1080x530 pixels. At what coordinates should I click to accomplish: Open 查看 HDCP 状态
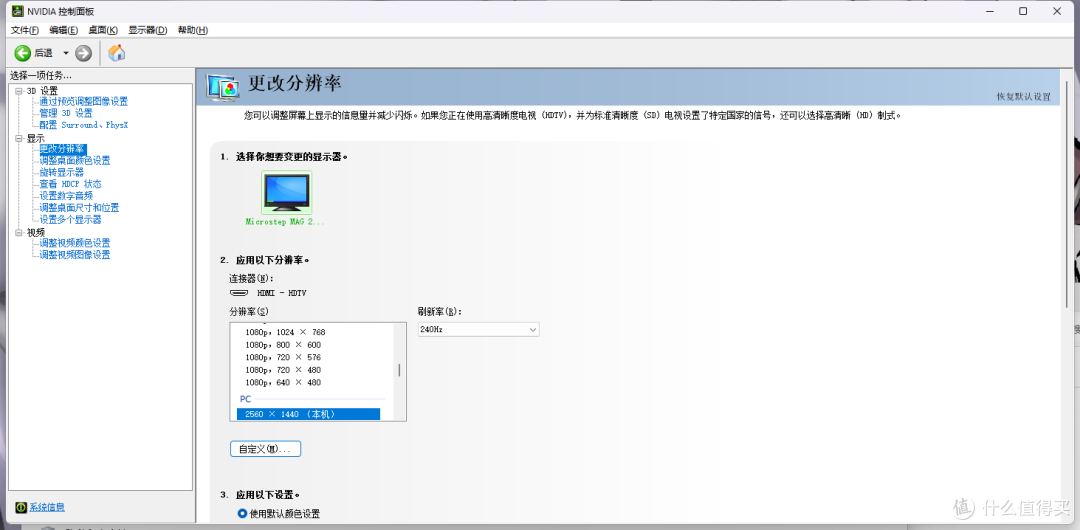click(x=70, y=184)
